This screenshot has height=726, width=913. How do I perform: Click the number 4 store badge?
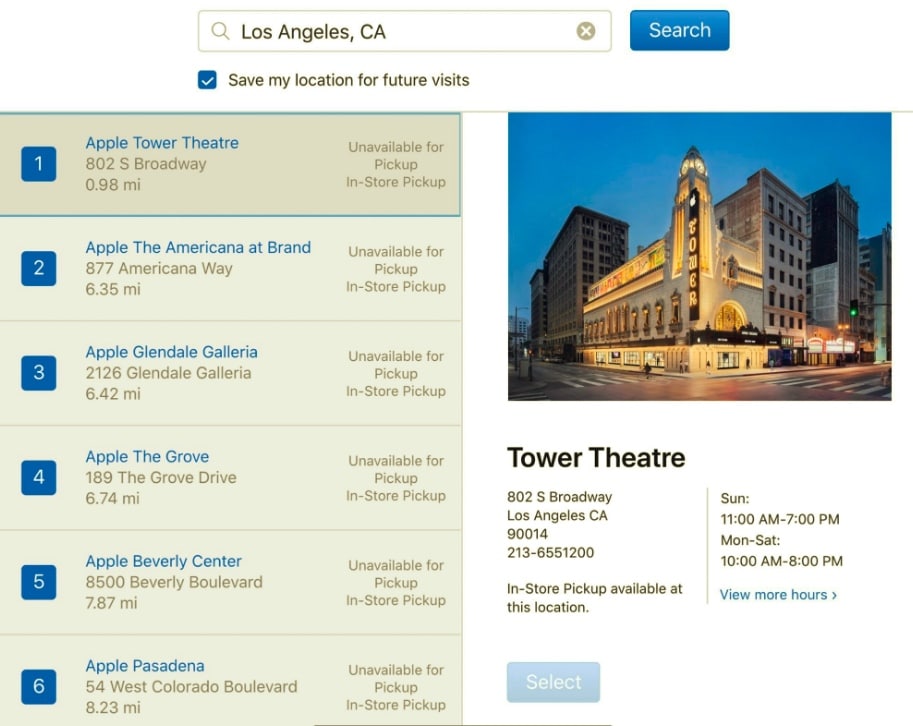pyautogui.click(x=39, y=477)
